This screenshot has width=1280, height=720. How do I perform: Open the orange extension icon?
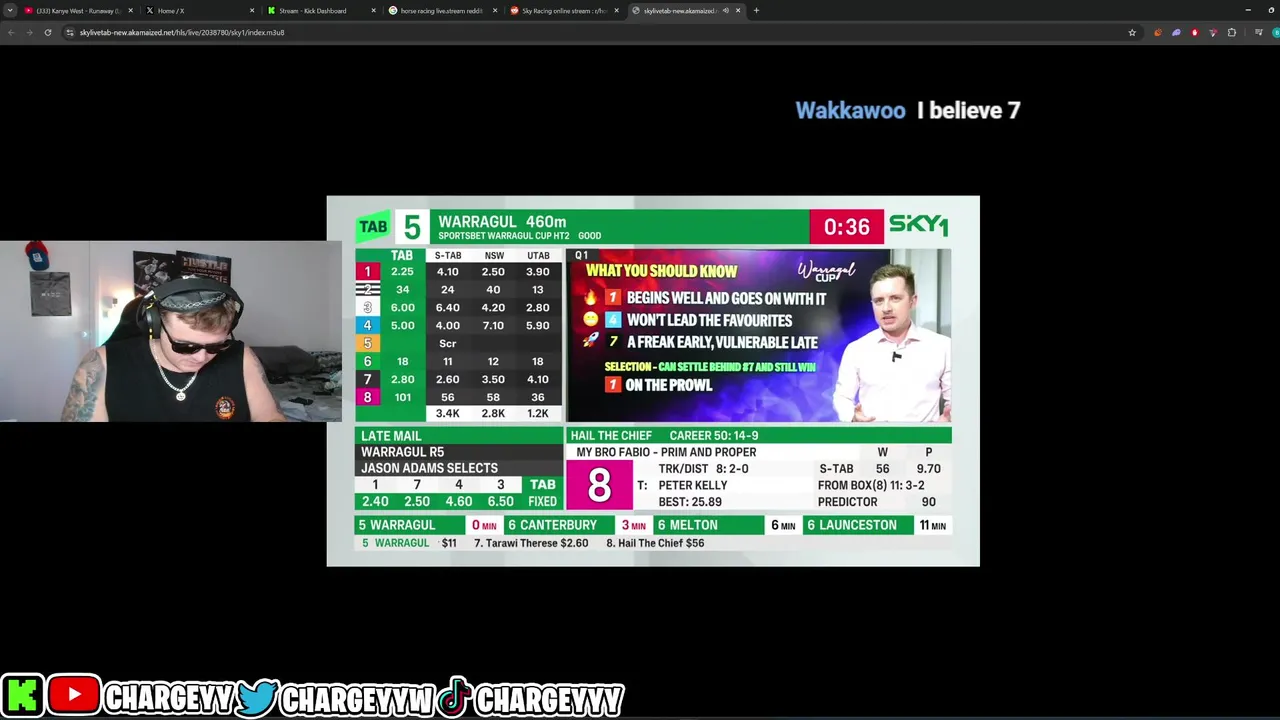pyautogui.click(x=1158, y=32)
